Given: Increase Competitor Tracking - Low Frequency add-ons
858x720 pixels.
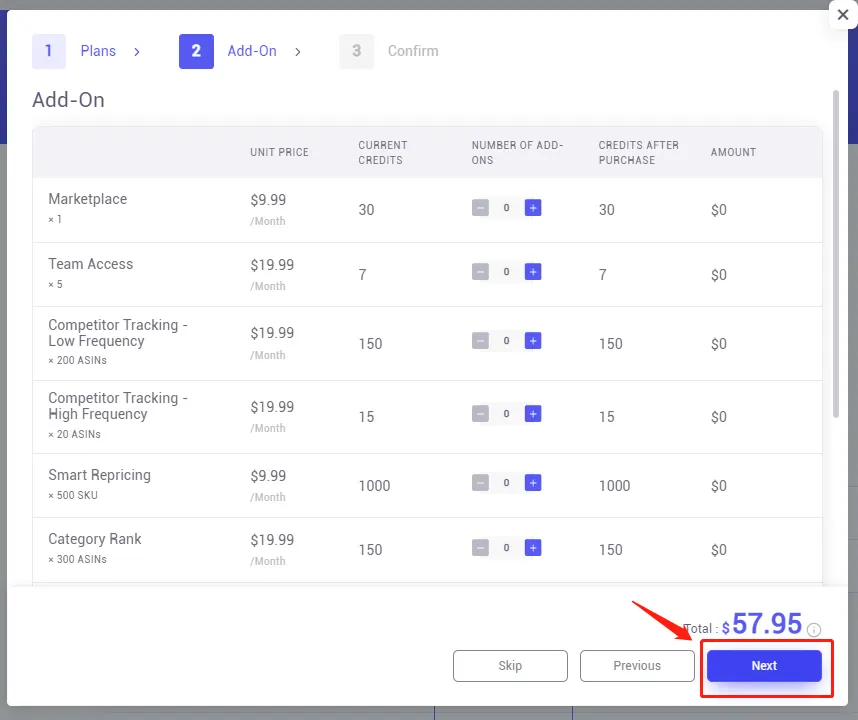Looking at the screenshot, I should point(533,342).
